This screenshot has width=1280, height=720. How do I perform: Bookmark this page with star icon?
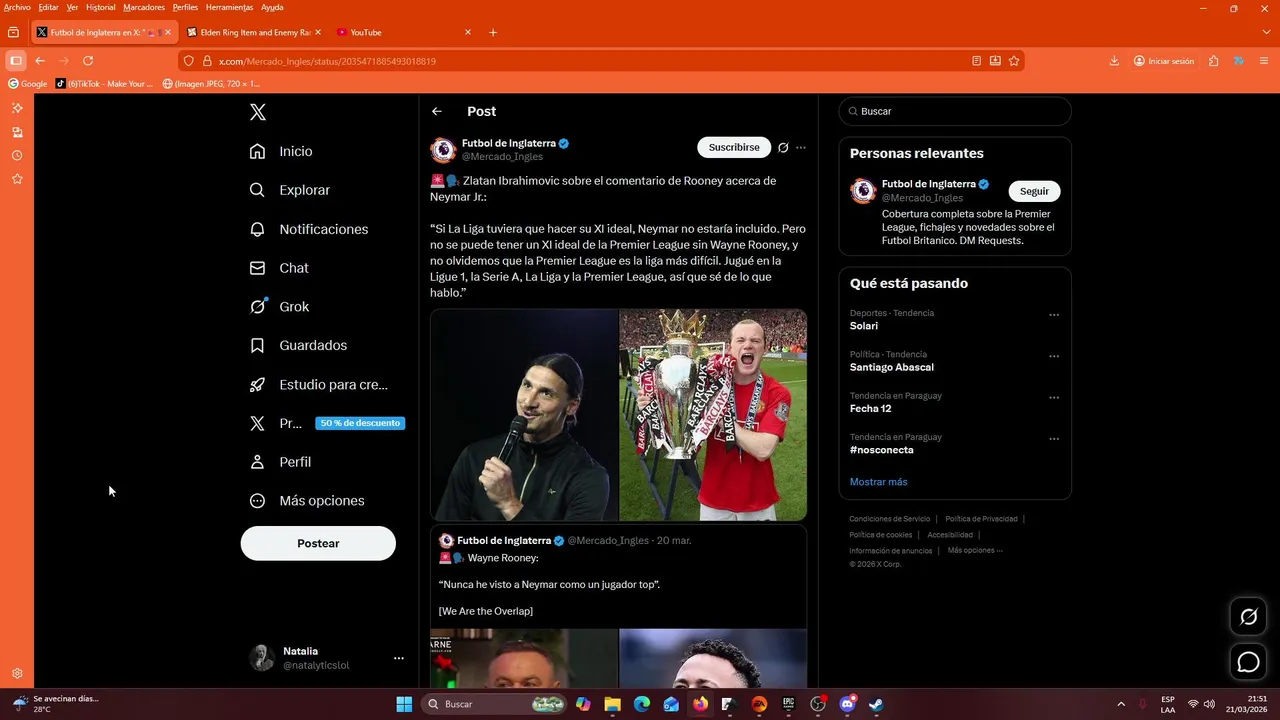click(x=1014, y=61)
